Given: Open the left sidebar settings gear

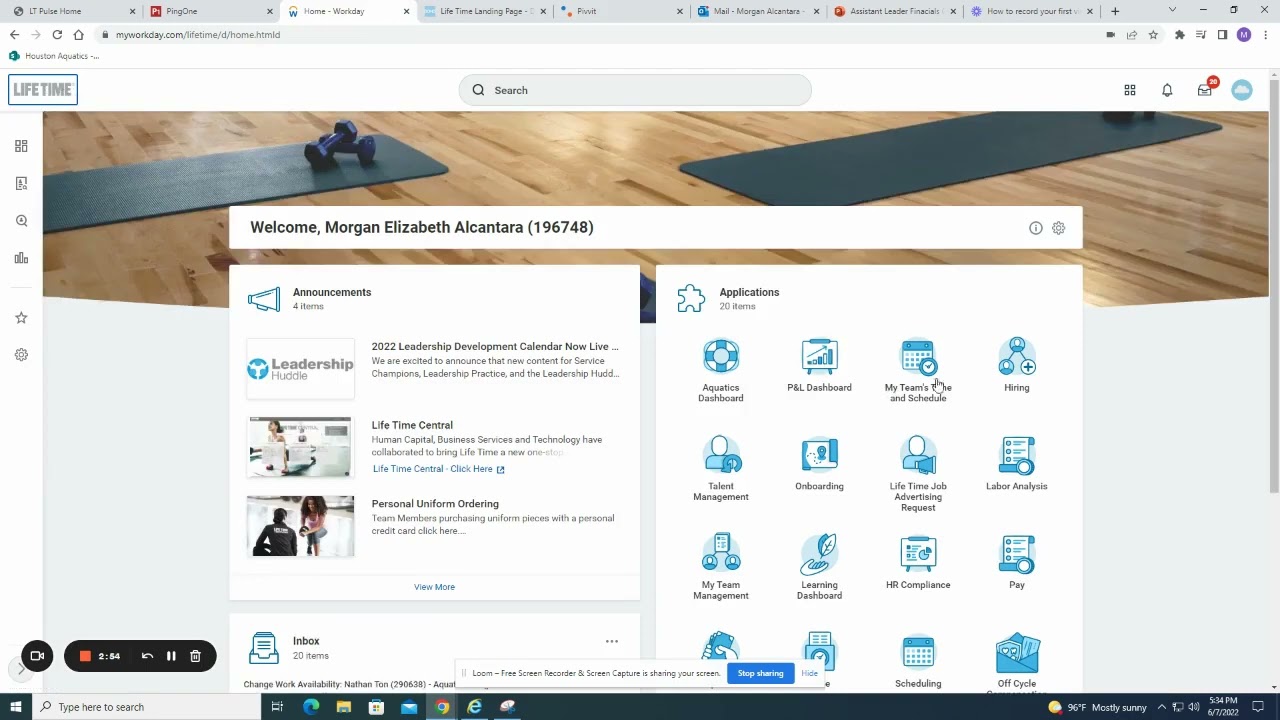Looking at the screenshot, I should (21, 355).
